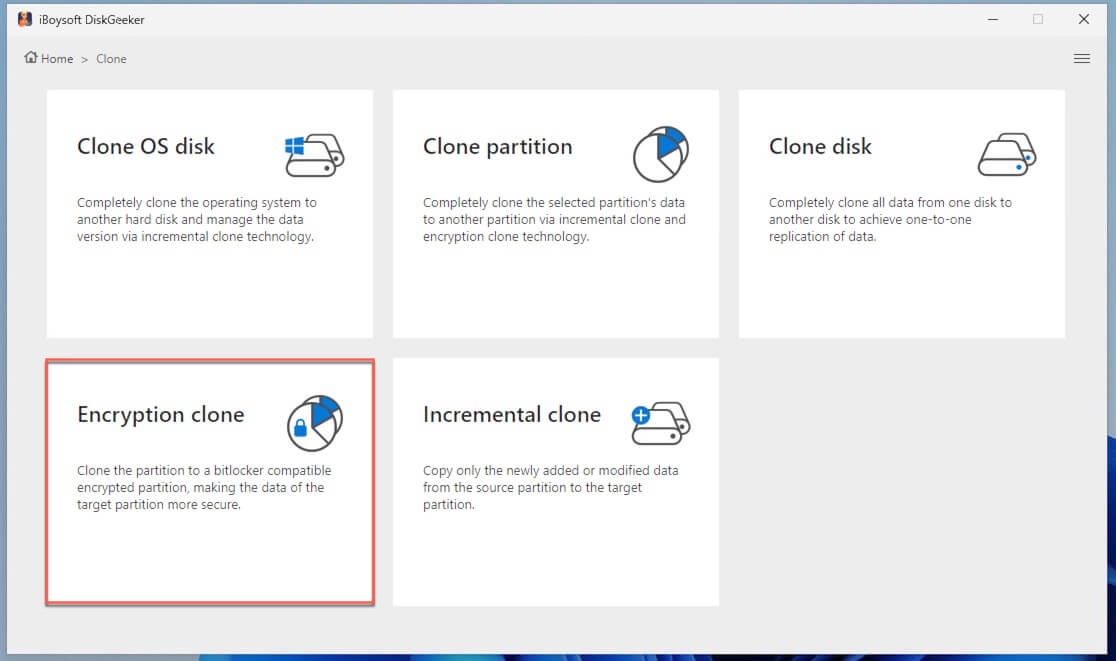Click the Clone OS disk Windows drive icon
Image resolution: width=1116 pixels, height=661 pixels.
click(x=314, y=155)
